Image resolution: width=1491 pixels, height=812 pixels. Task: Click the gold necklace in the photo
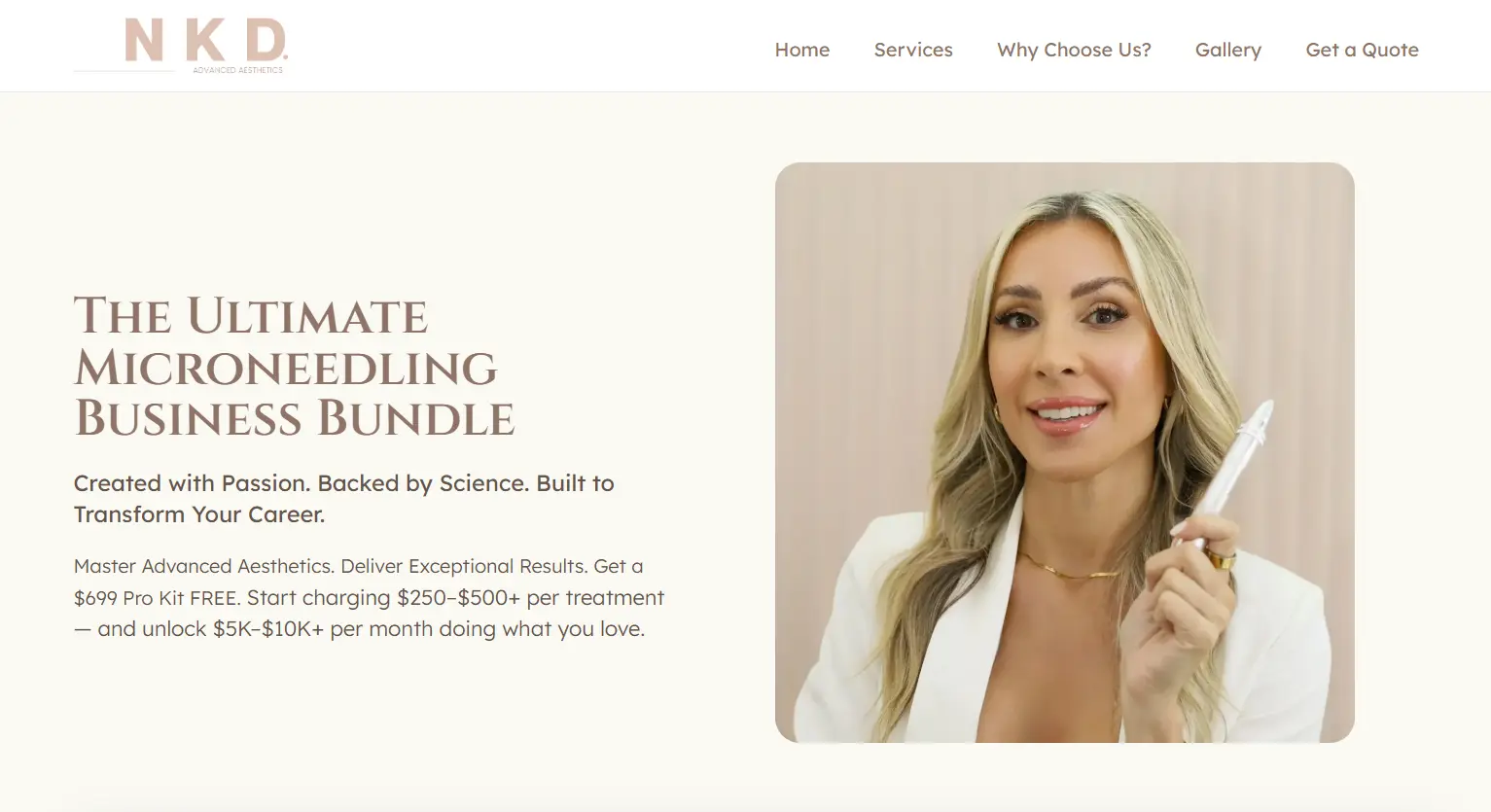pyautogui.click(x=1068, y=567)
